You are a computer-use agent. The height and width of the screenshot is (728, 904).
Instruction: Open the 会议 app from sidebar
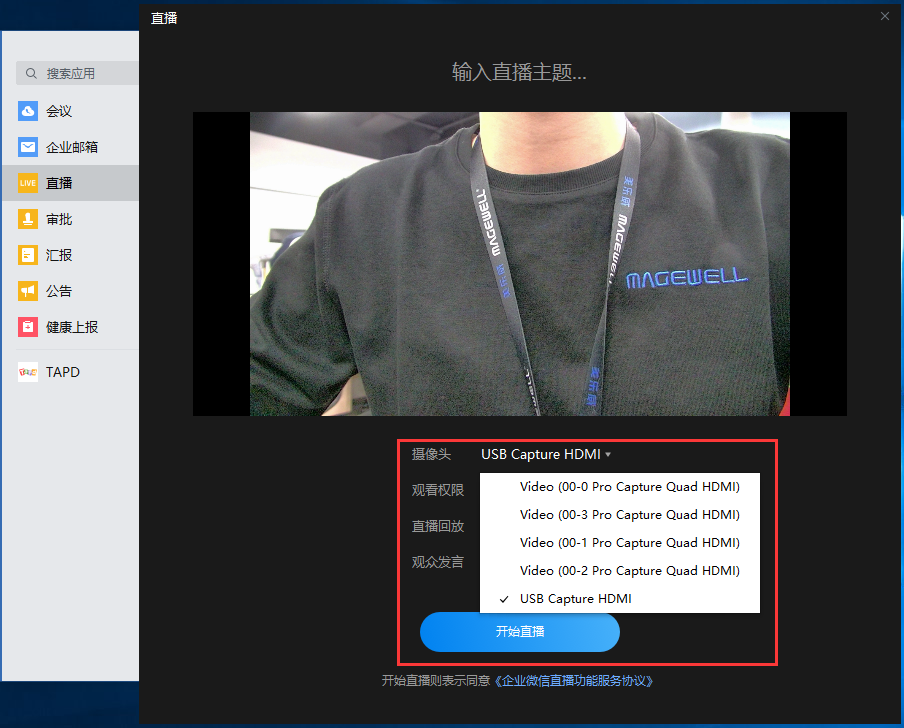click(x=70, y=111)
